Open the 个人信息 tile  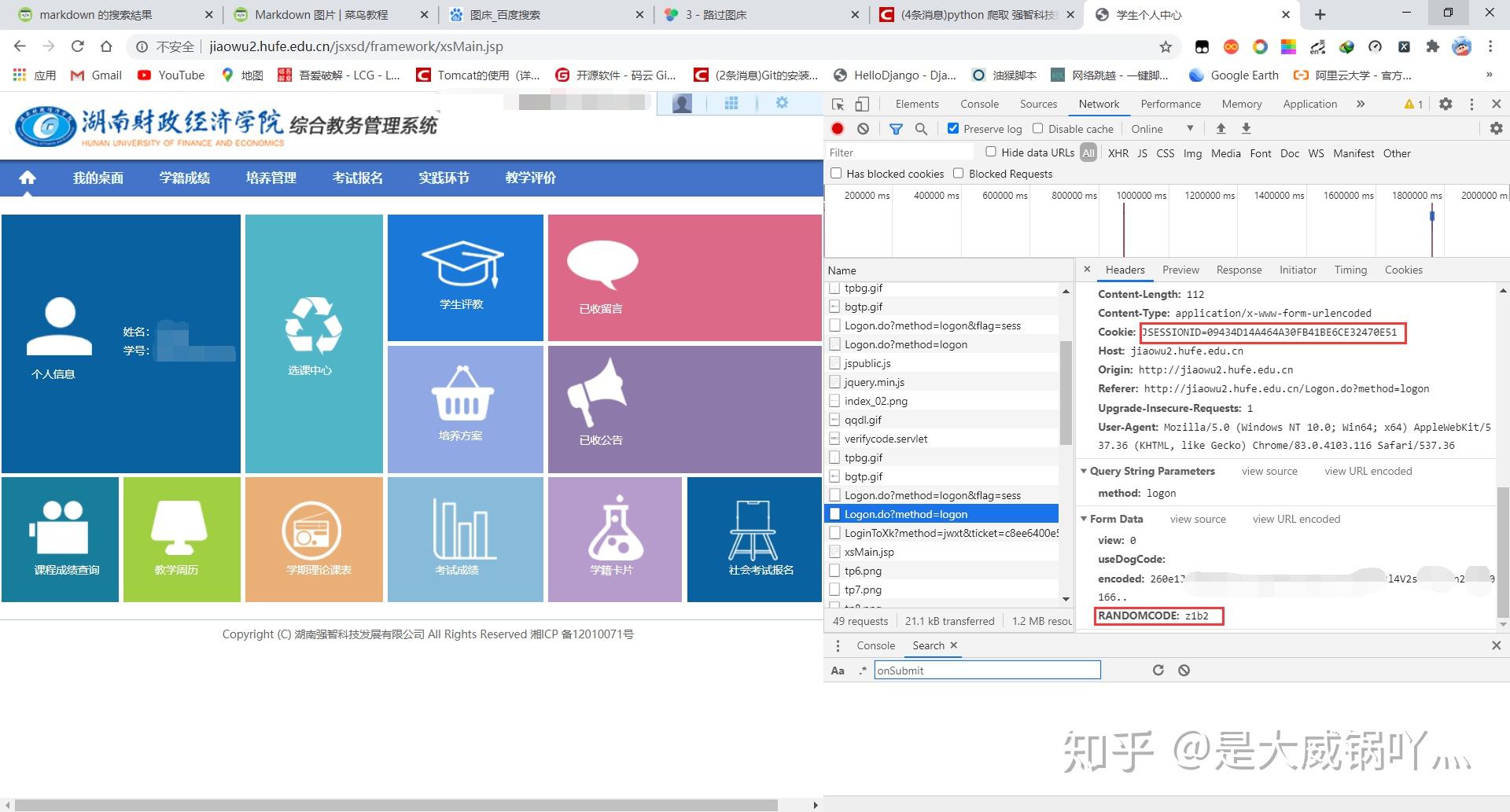[x=121, y=344]
